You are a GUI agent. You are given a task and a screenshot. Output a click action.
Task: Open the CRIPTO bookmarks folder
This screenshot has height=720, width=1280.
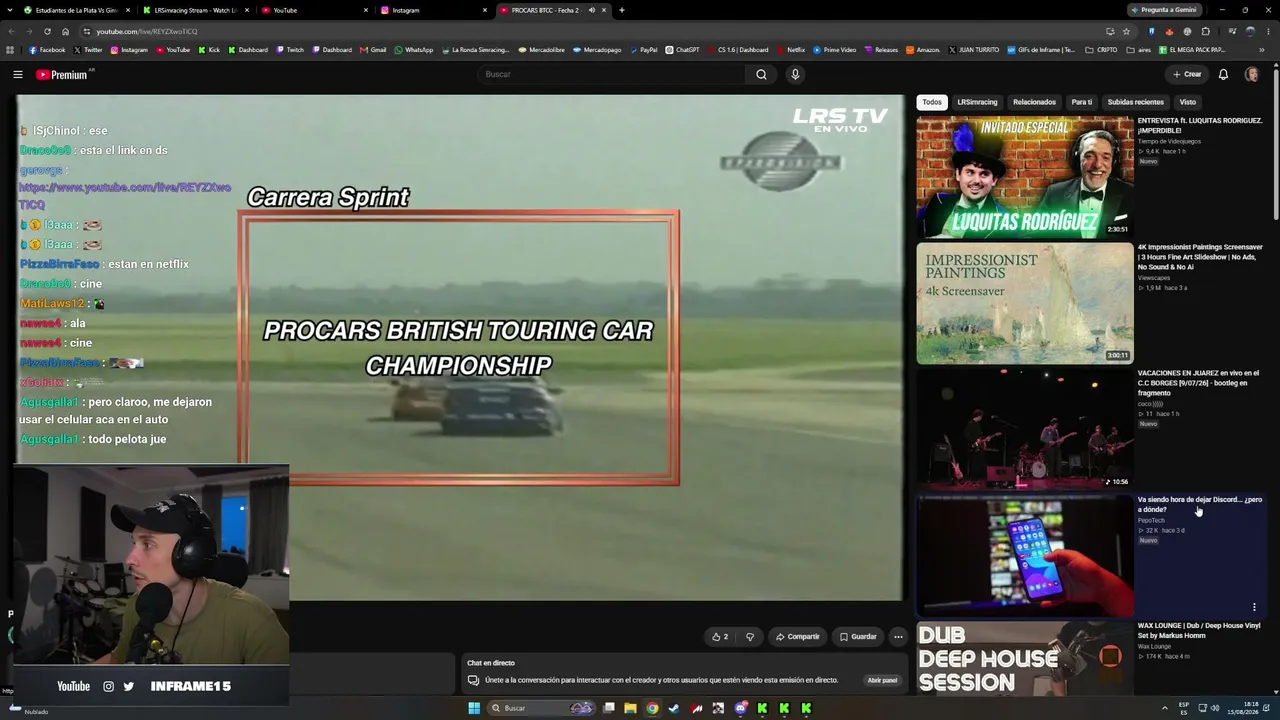pos(1102,50)
